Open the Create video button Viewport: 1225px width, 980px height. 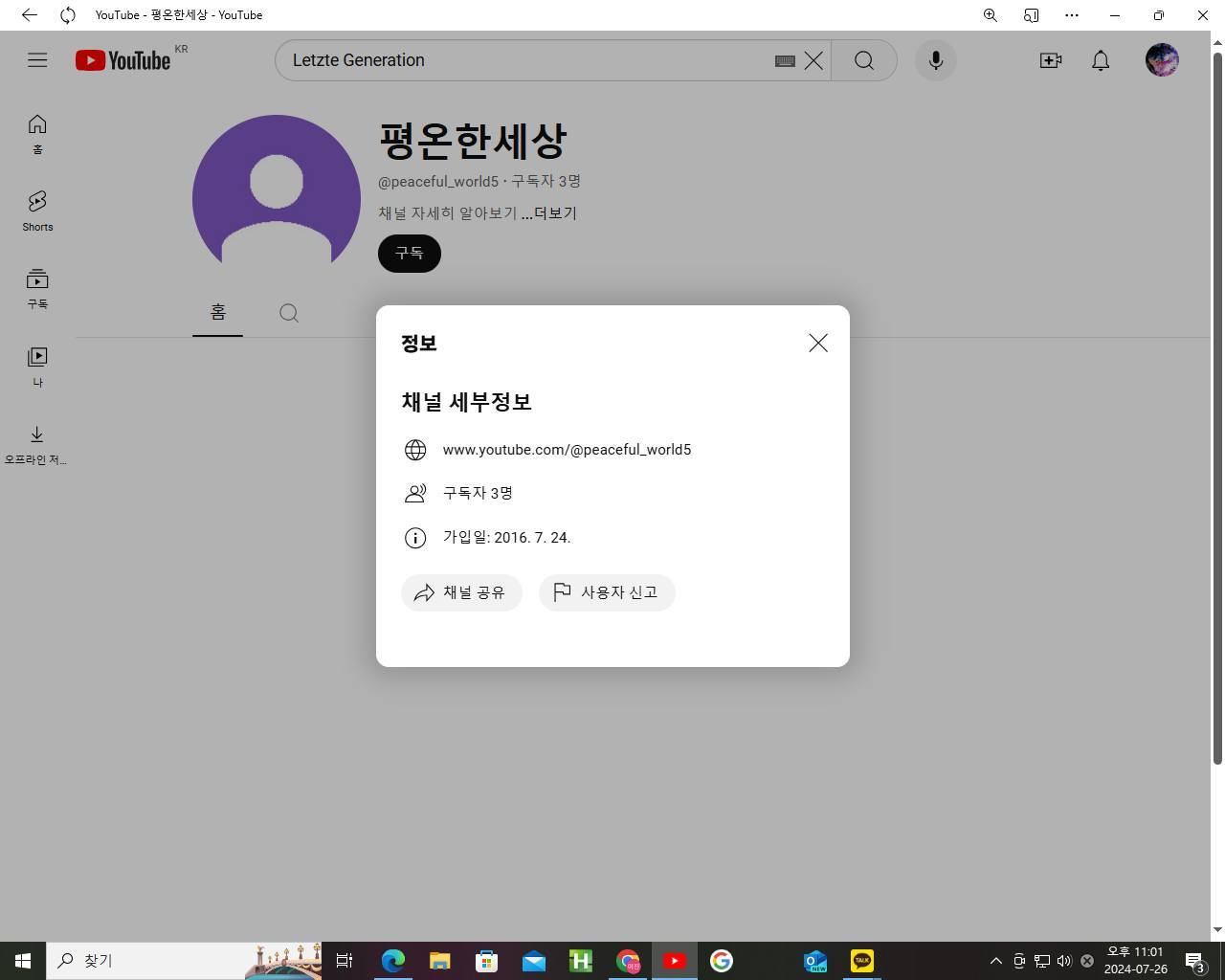coord(1051,60)
